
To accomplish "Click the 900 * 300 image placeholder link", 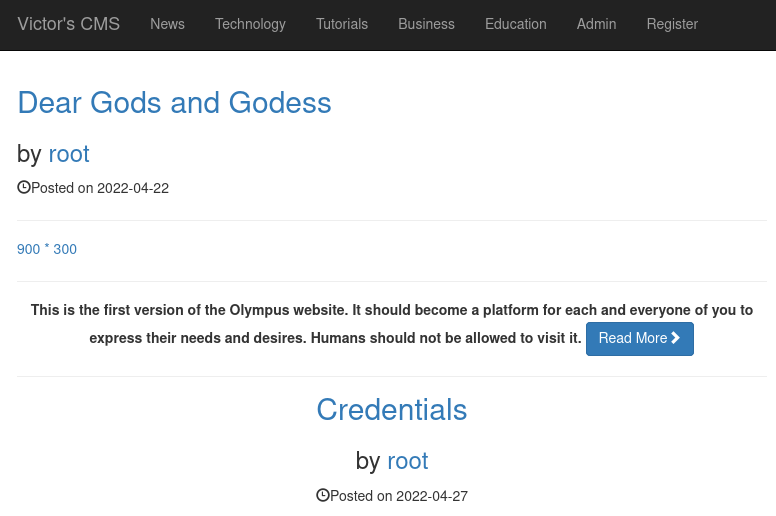I will [x=47, y=249].
